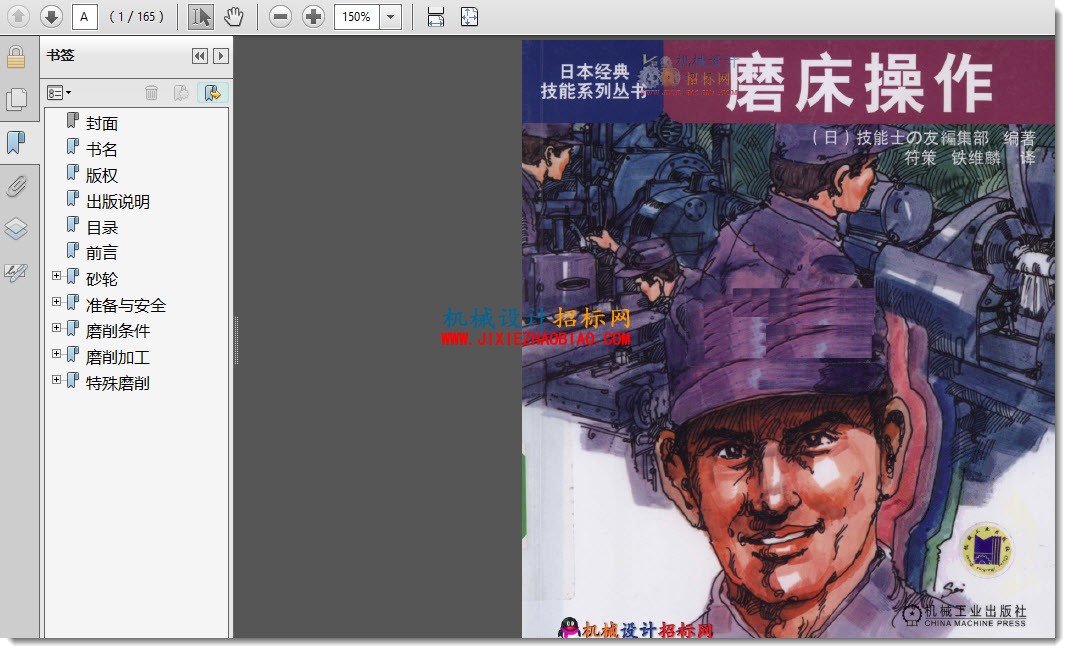Open the security lock panel
The height and width of the screenshot is (653, 1070).
16,57
